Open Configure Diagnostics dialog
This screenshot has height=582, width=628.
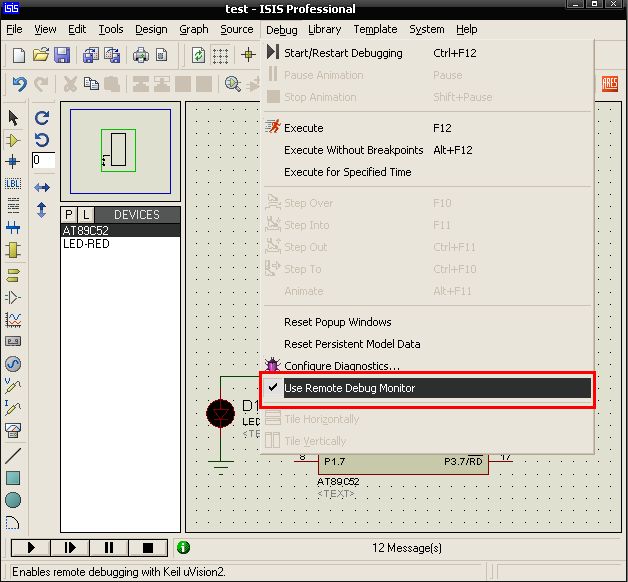click(427, 366)
